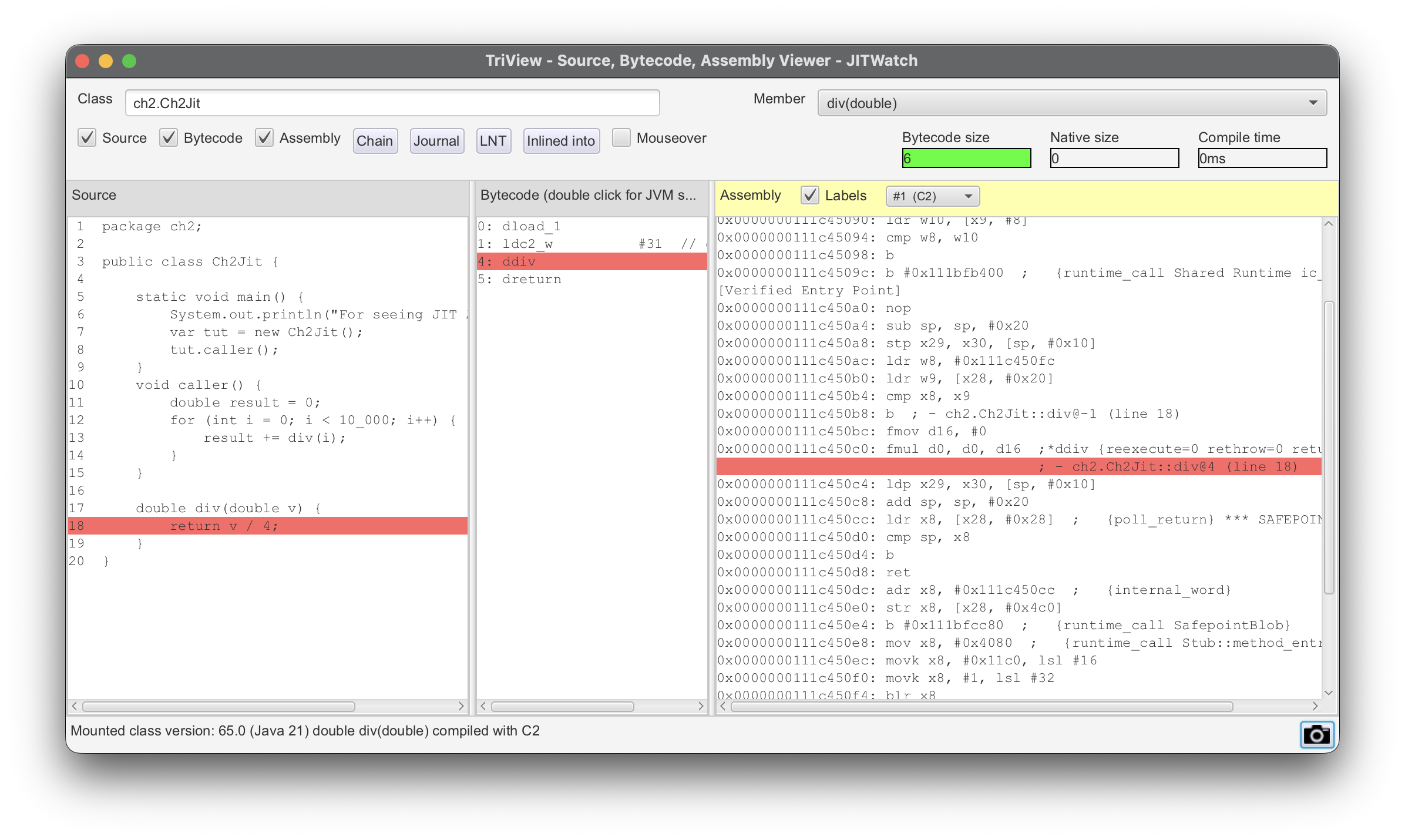Image resolution: width=1405 pixels, height=840 pixels.
Task: Click the Inlined into button
Action: tap(561, 141)
